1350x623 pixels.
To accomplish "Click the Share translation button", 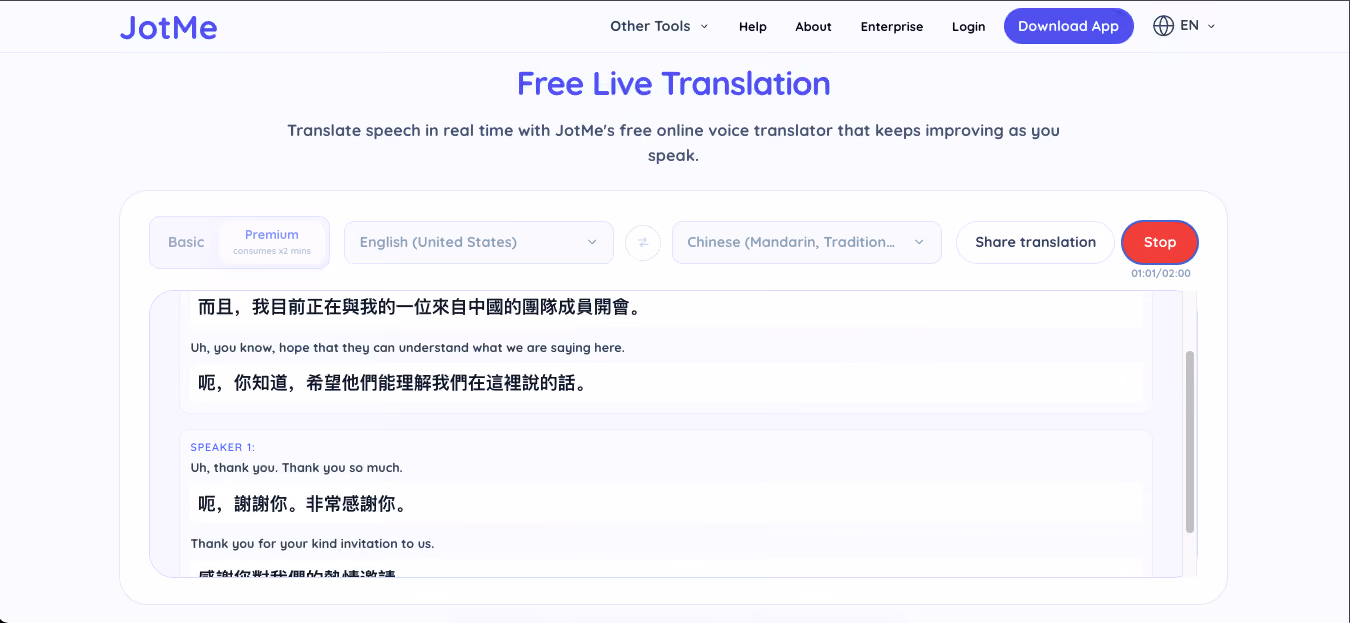I will pyautogui.click(x=1035, y=242).
